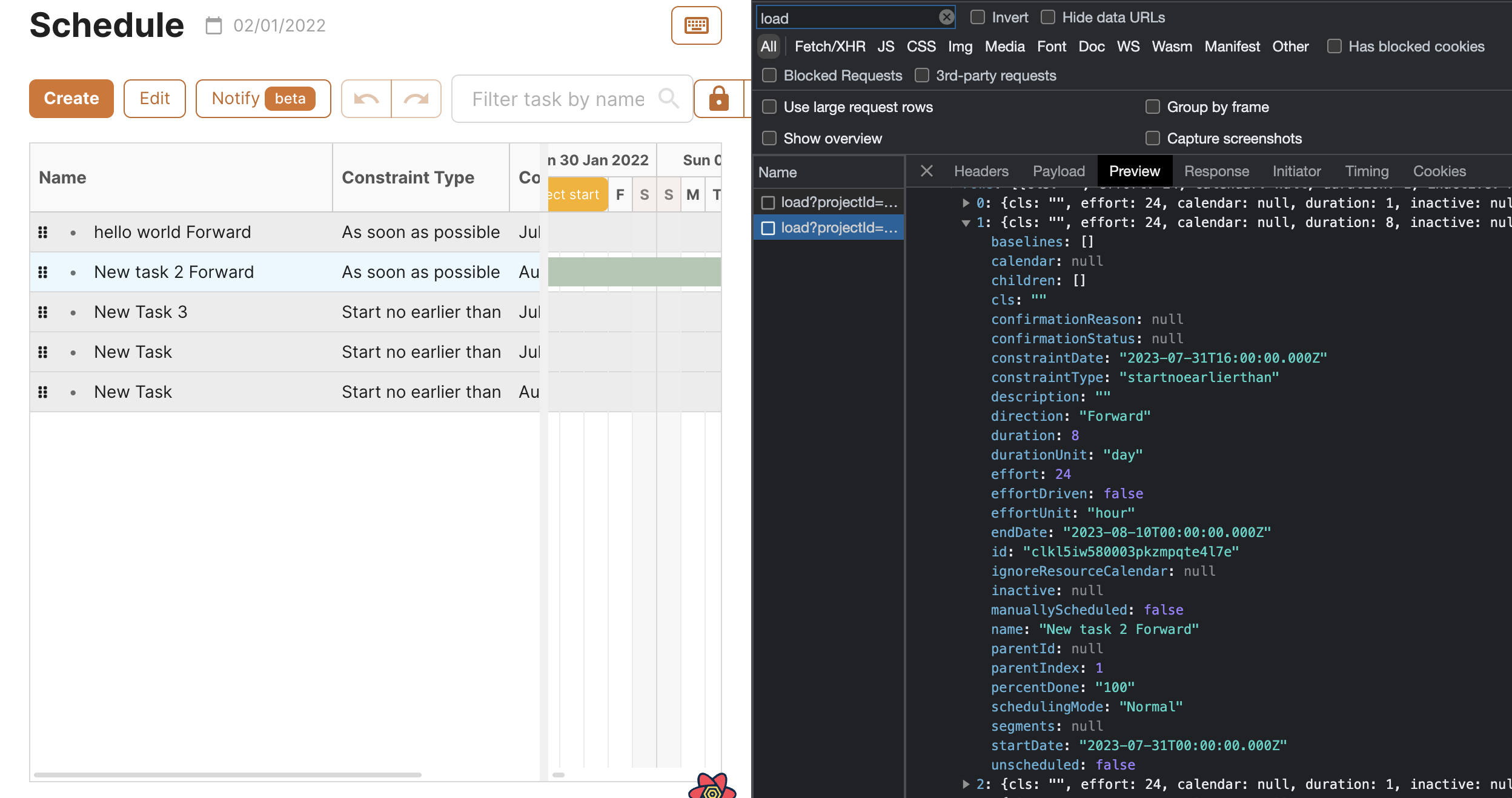Filter network requests by Media
Viewport: 1512px width, 798px height.
point(1004,47)
